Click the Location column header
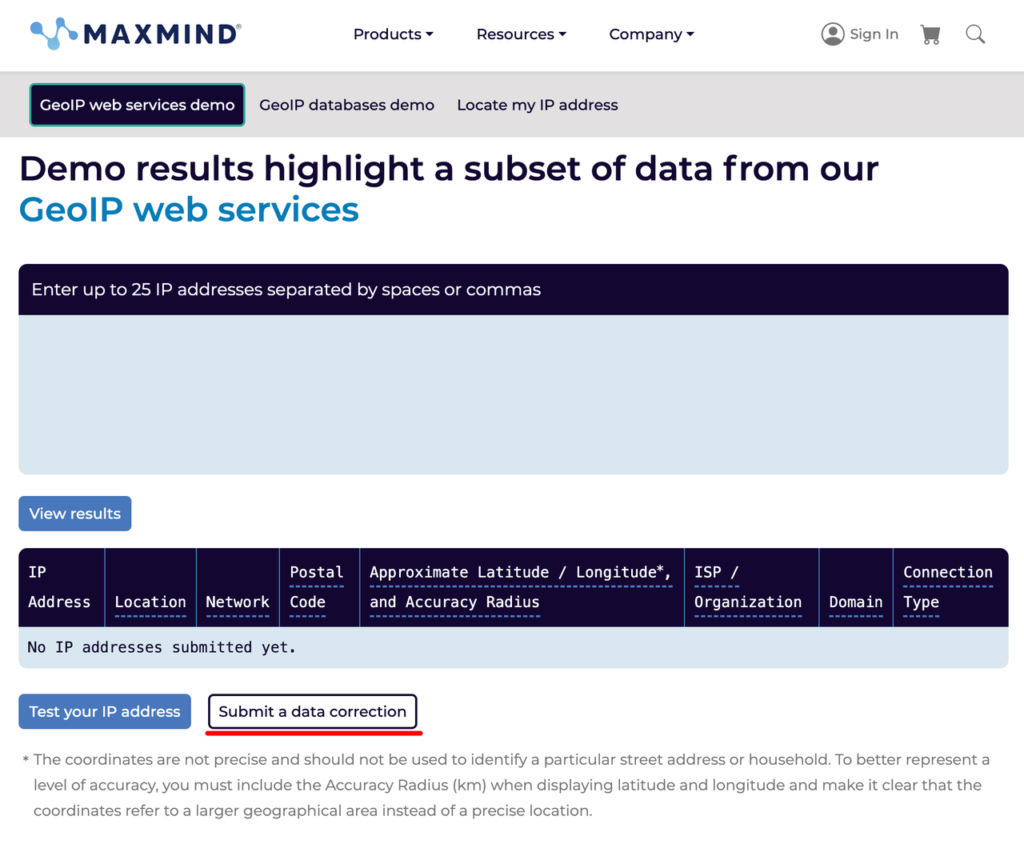This screenshot has width=1024, height=844. pos(150,602)
